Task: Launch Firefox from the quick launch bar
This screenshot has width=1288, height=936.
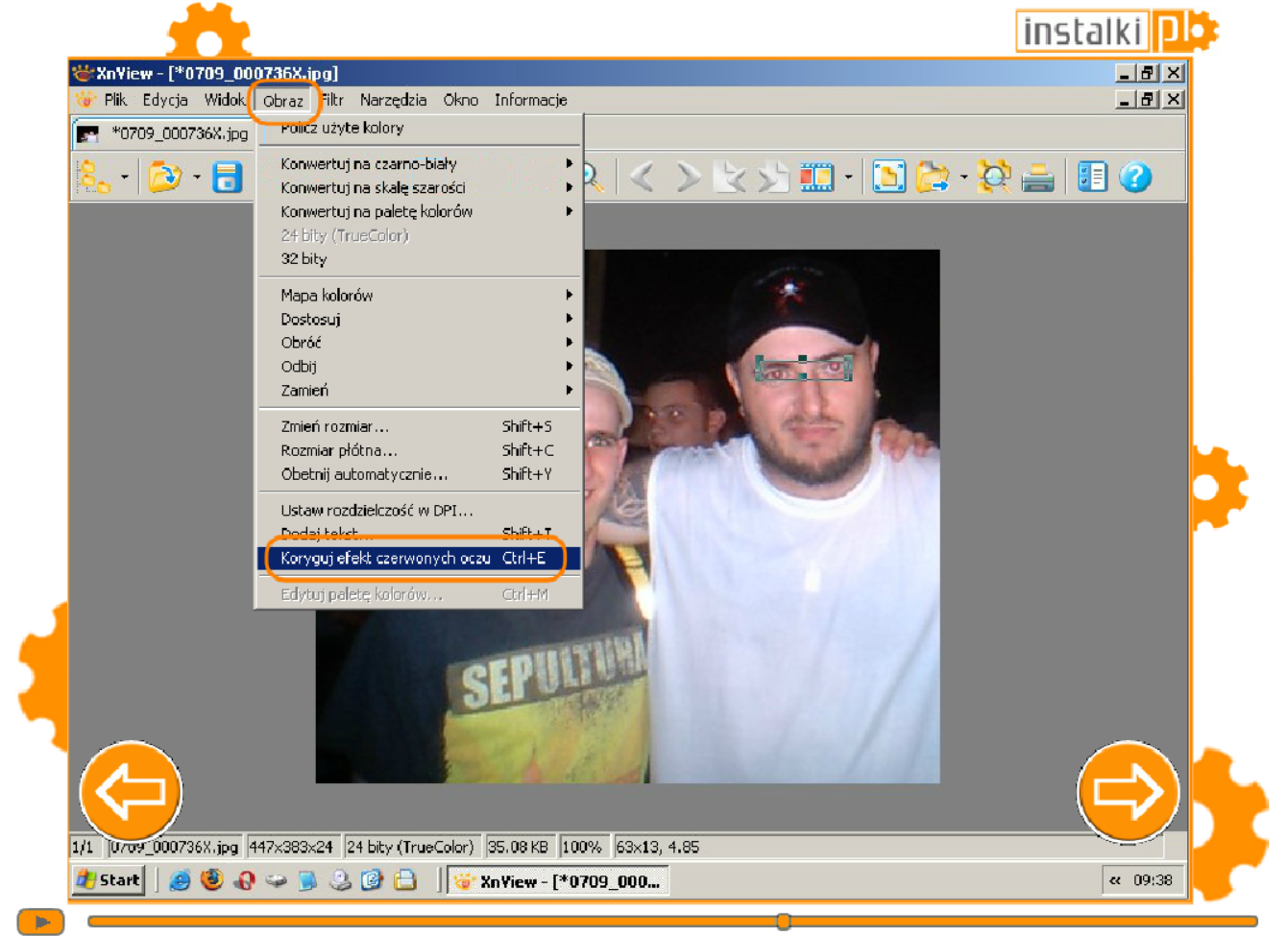Action: (x=211, y=879)
